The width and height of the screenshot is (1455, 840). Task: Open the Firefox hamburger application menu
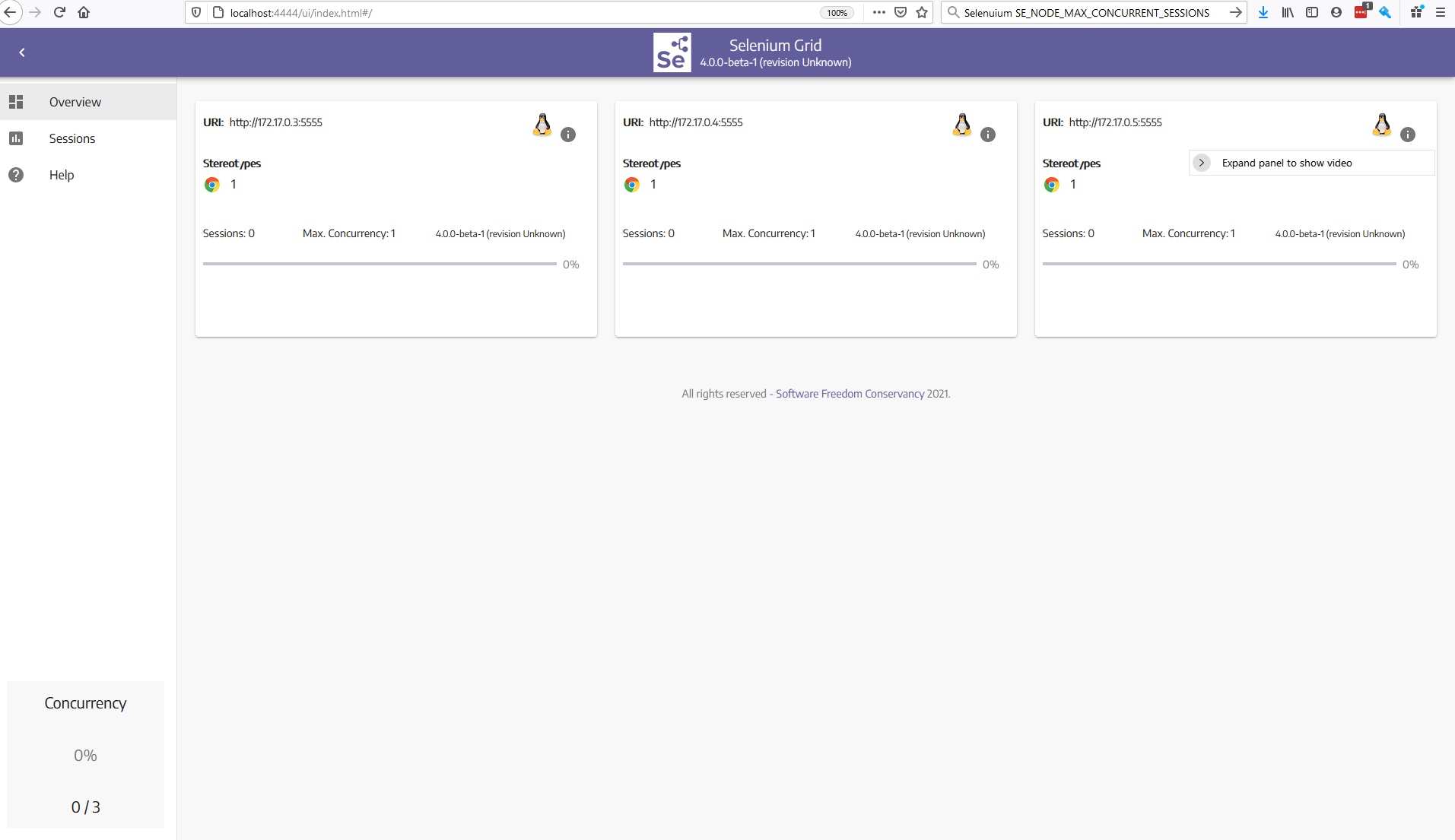pos(1441,12)
